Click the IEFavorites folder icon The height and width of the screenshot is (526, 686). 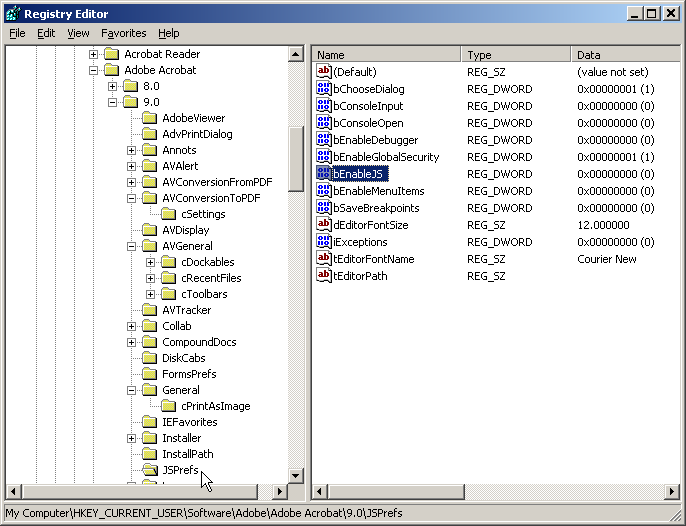coord(150,422)
